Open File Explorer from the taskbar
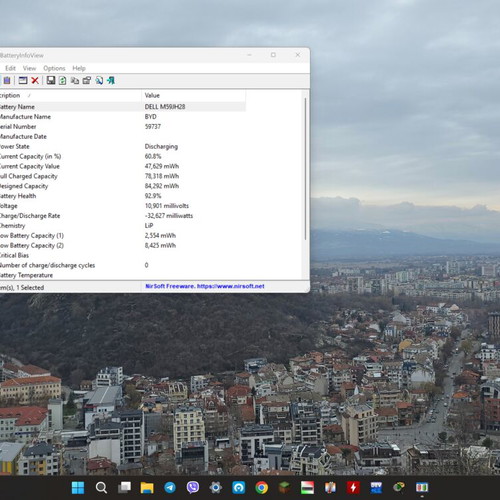The height and width of the screenshot is (500, 500). click(x=147, y=488)
